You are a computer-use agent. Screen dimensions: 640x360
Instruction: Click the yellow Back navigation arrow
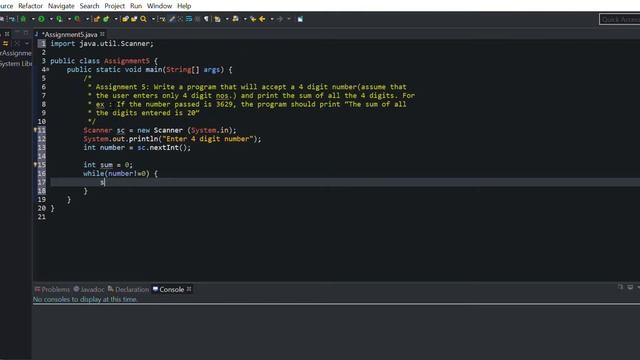click(x=262, y=19)
